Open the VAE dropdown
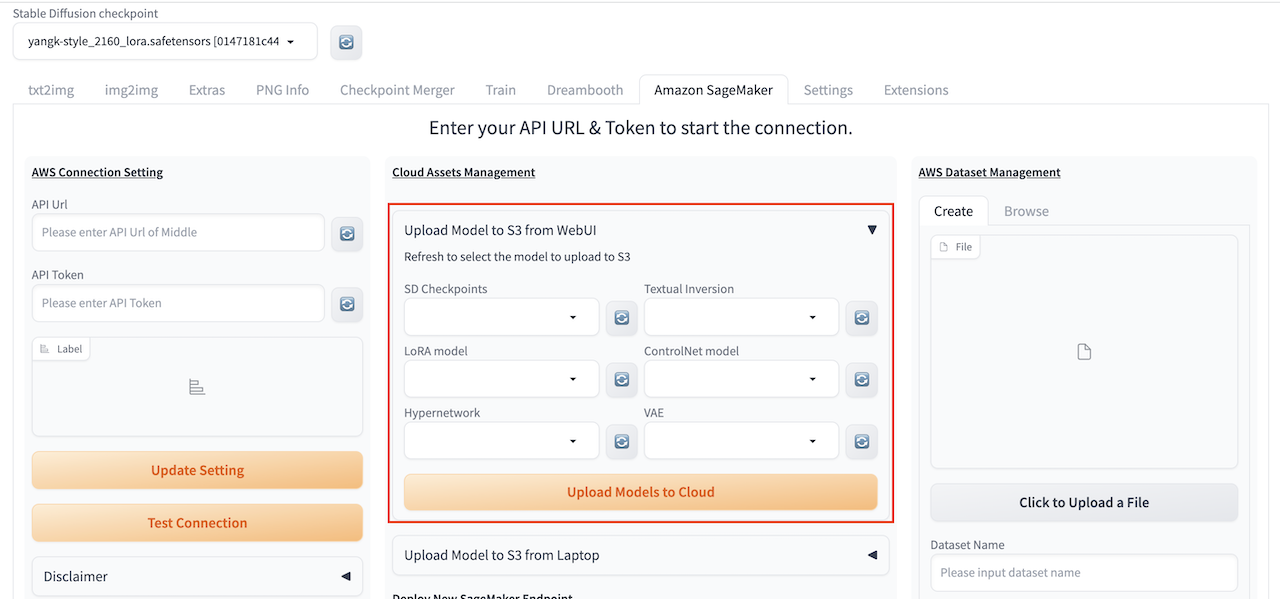The height and width of the screenshot is (599, 1280). pos(741,441)
